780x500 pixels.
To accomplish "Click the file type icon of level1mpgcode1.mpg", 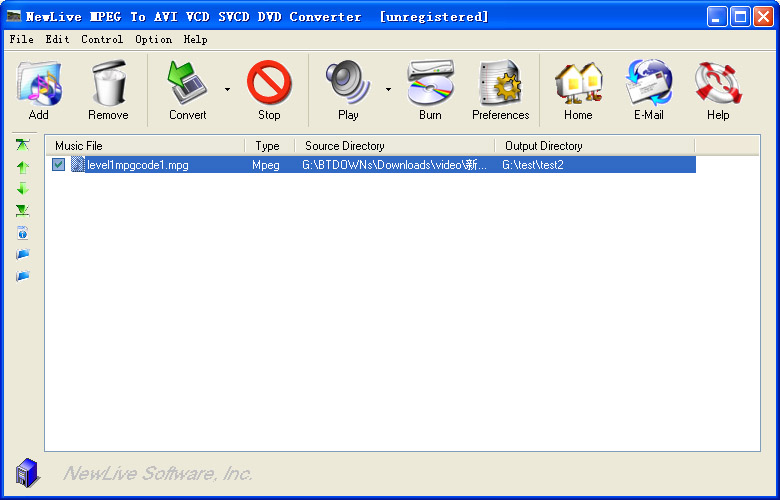I will [x=77, y=165].
